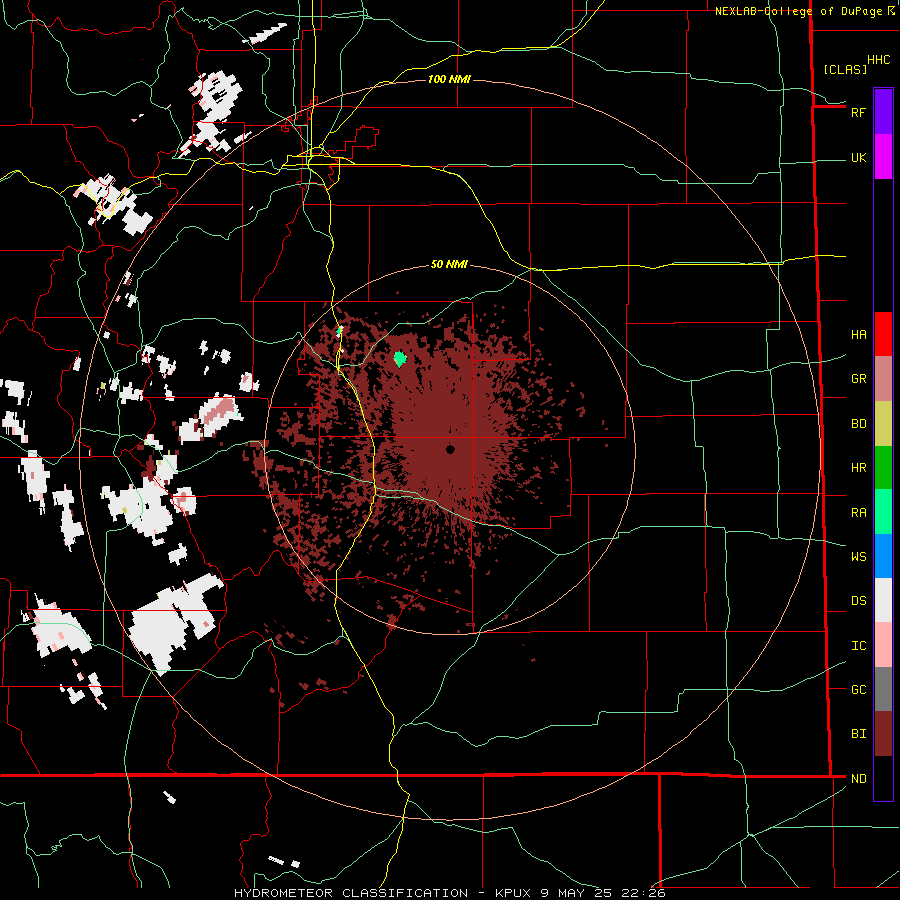Click the 'HYDROMETEOR CLASSIFICATION - KPUX' caption
Screen dimensions: 900x900
[x=382, y=893]
